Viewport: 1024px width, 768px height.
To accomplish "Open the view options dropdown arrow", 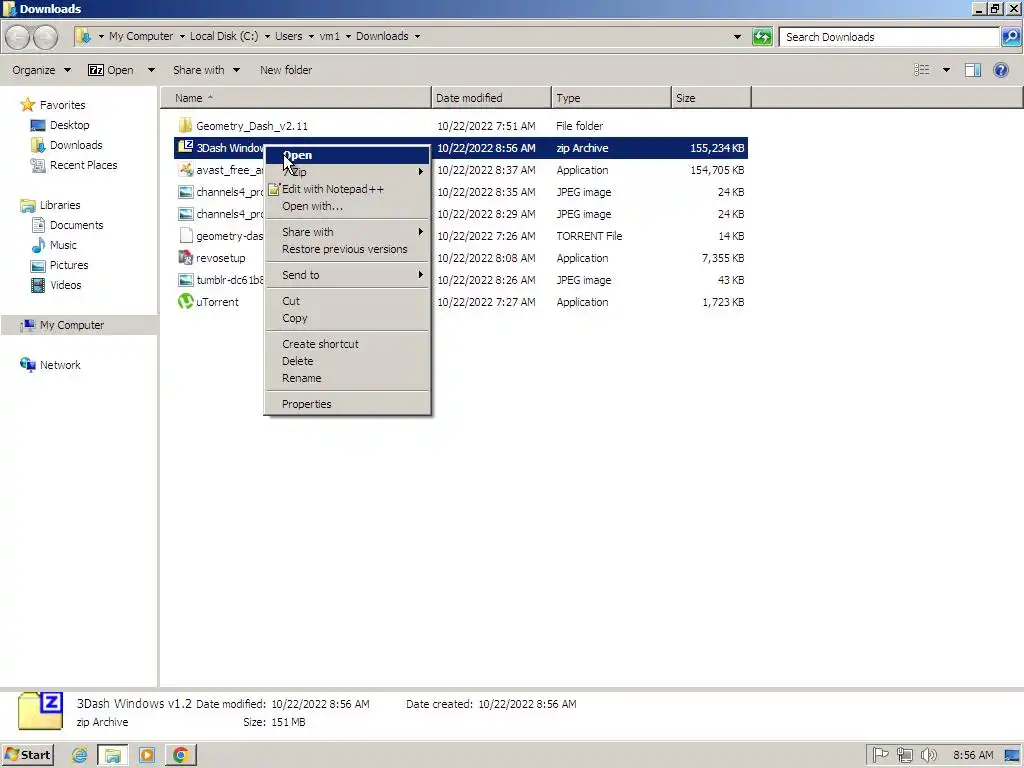I will (x=946, y=70).
